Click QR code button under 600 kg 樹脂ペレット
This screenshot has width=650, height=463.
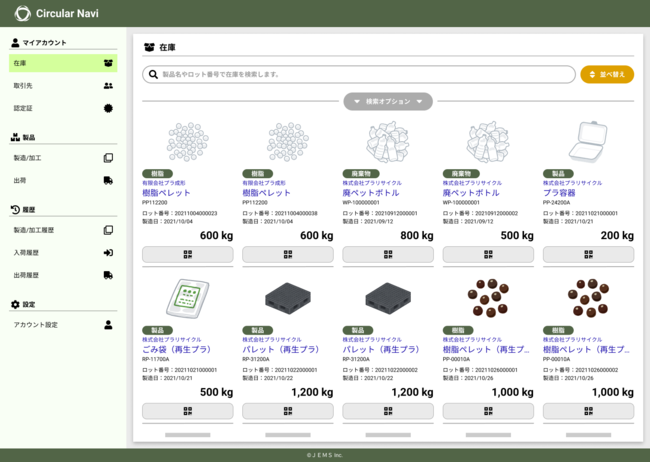point(188,255)
